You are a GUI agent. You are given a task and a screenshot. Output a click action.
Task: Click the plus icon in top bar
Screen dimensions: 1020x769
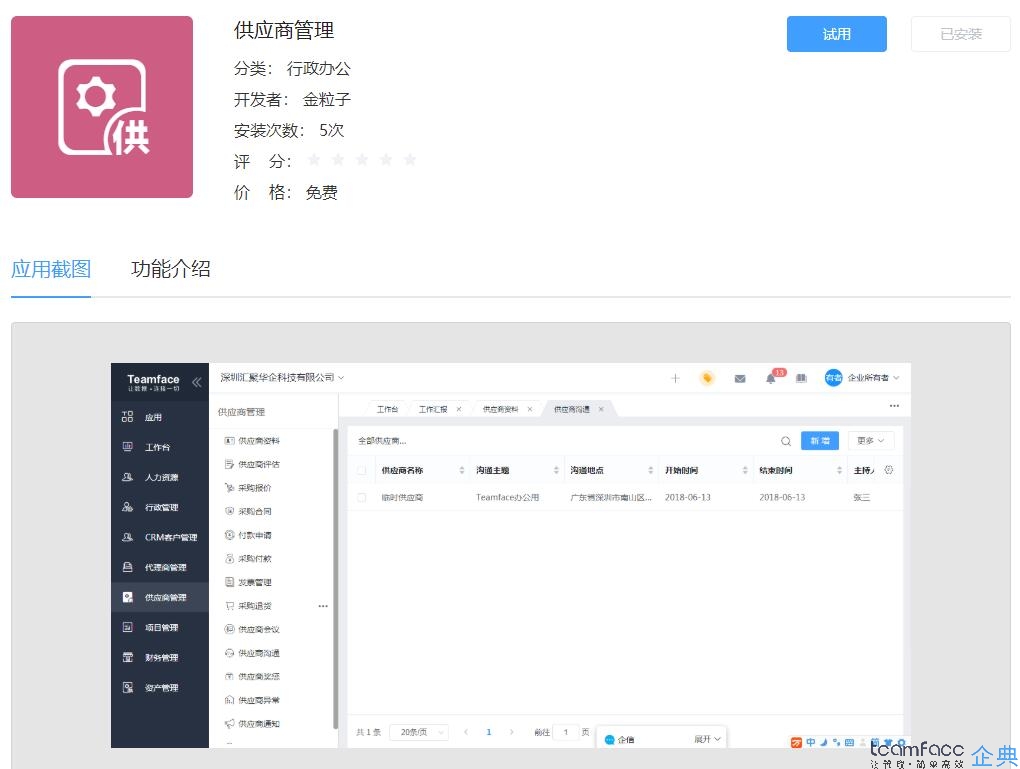(675, 378)
